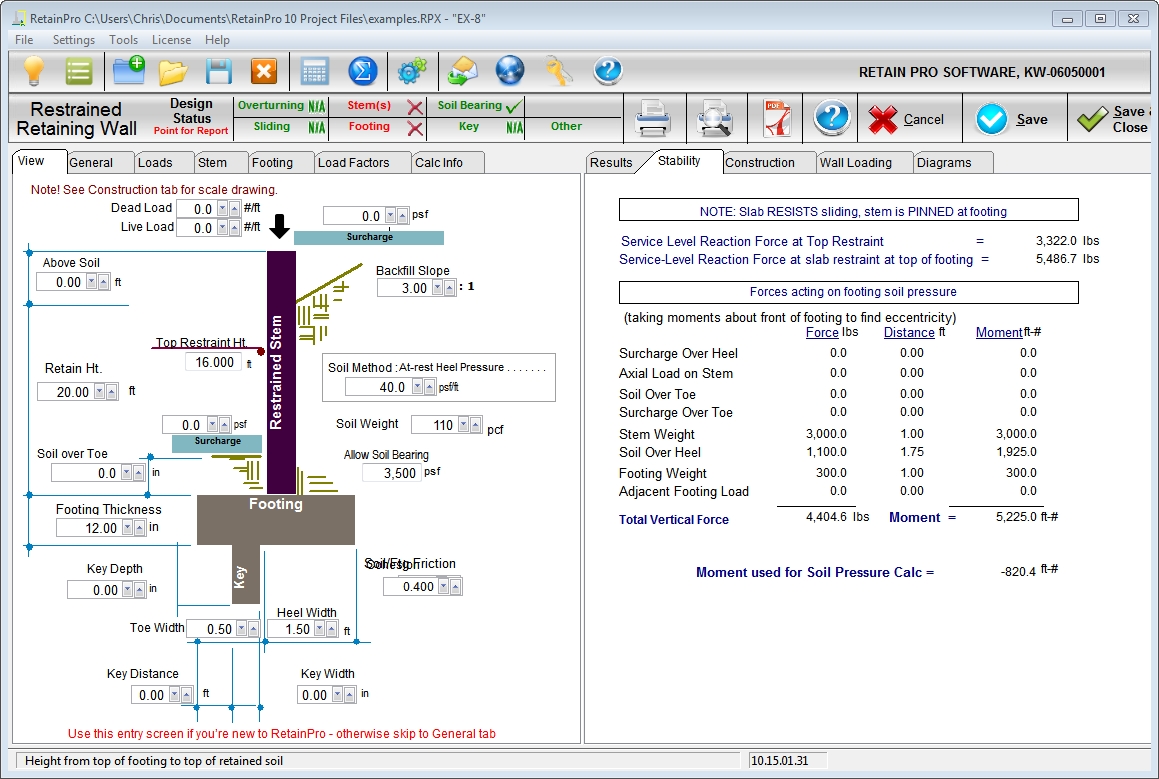This screenshot has height=779, width=1159.
Task: Click the top surcharge psf input field
Action: (x=354, y=216)
